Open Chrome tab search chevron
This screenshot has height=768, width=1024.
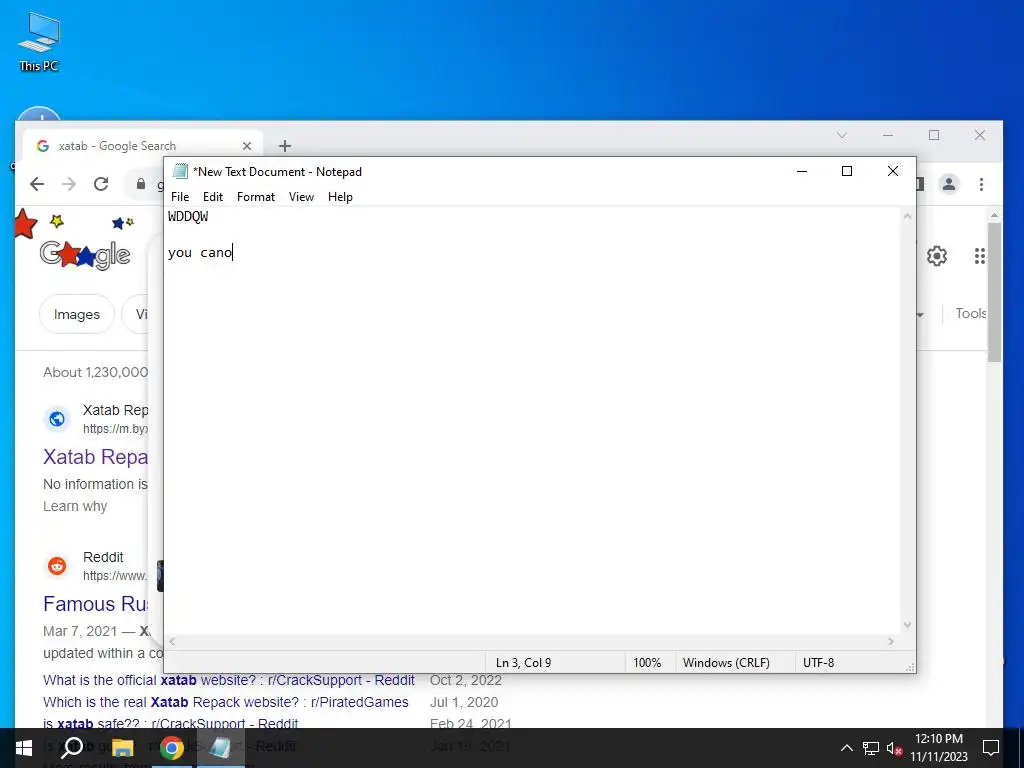[x=842, y=135]
